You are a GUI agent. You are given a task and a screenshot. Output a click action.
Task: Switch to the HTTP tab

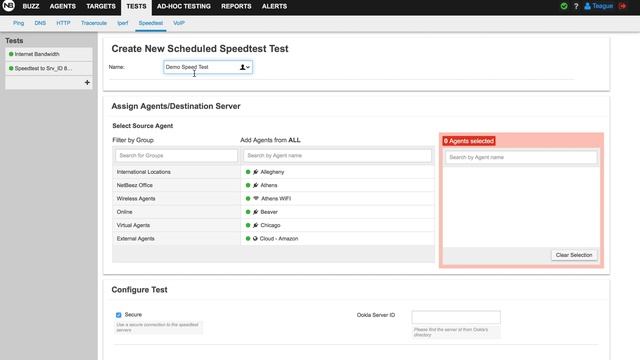pyautogui.click(x=63, y=23)
